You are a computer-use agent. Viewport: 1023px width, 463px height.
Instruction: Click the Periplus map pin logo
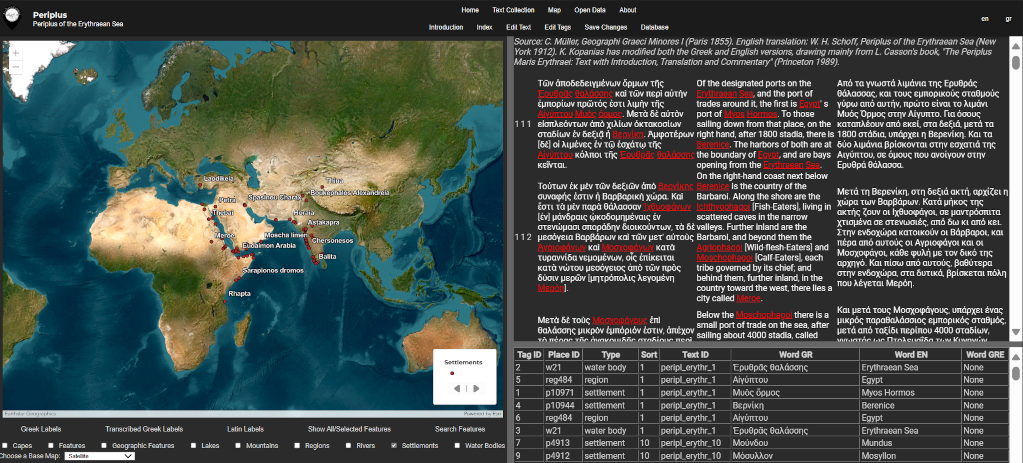point(12,16)
